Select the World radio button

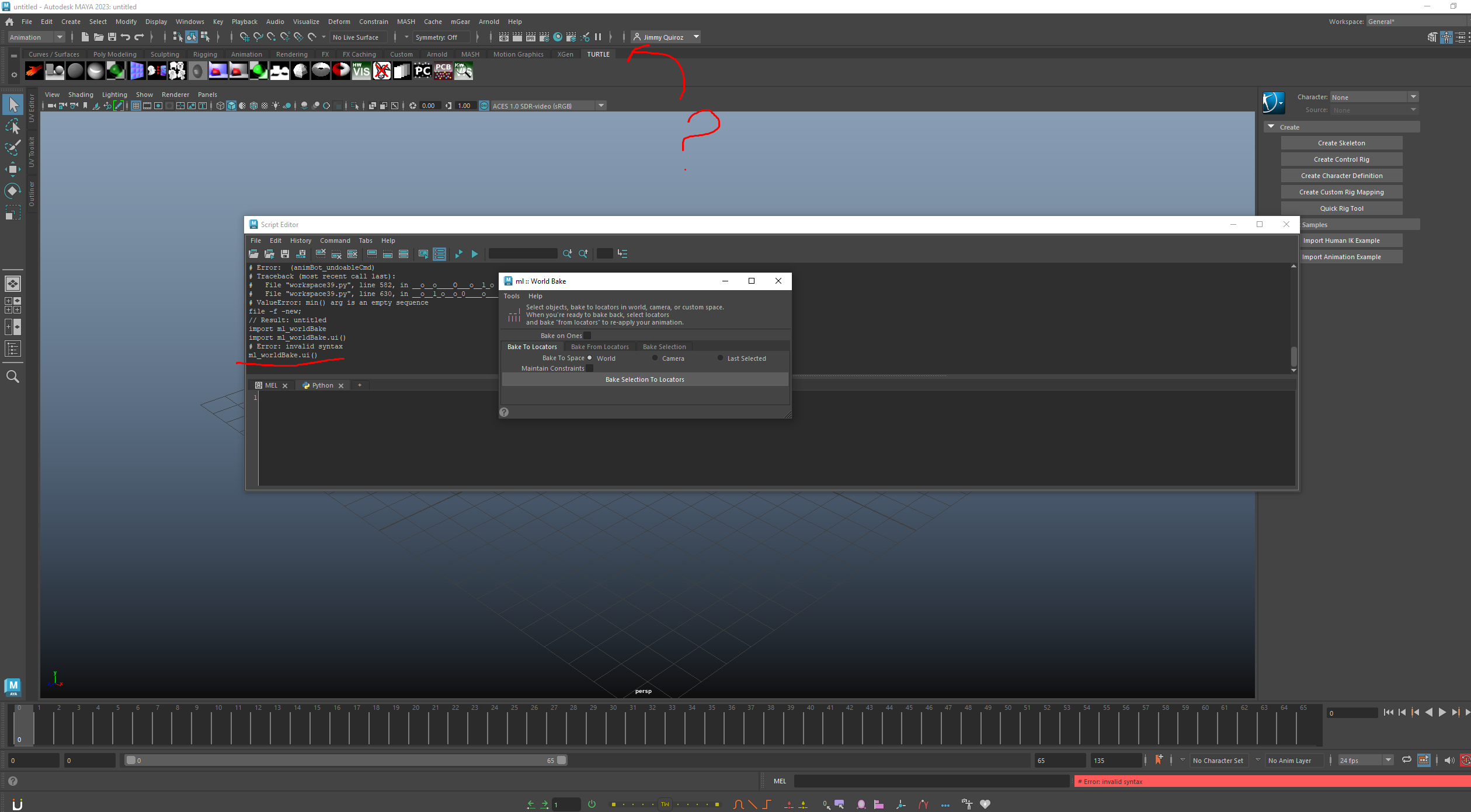click(x=590, y=358)
